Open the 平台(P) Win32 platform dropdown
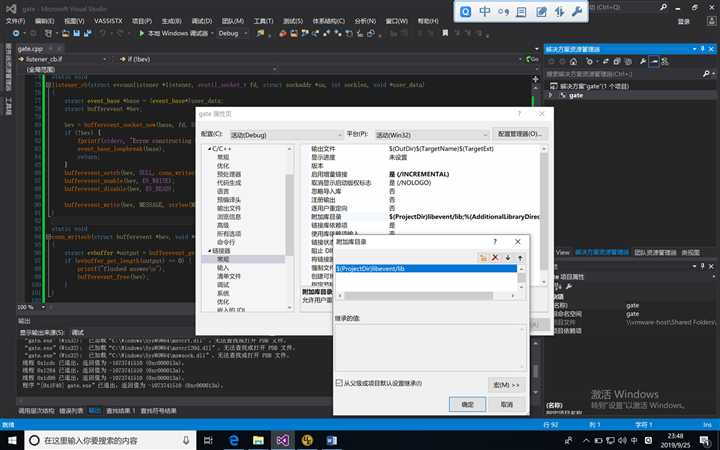This screenshot has height=450, width=720. pos(432,135)
